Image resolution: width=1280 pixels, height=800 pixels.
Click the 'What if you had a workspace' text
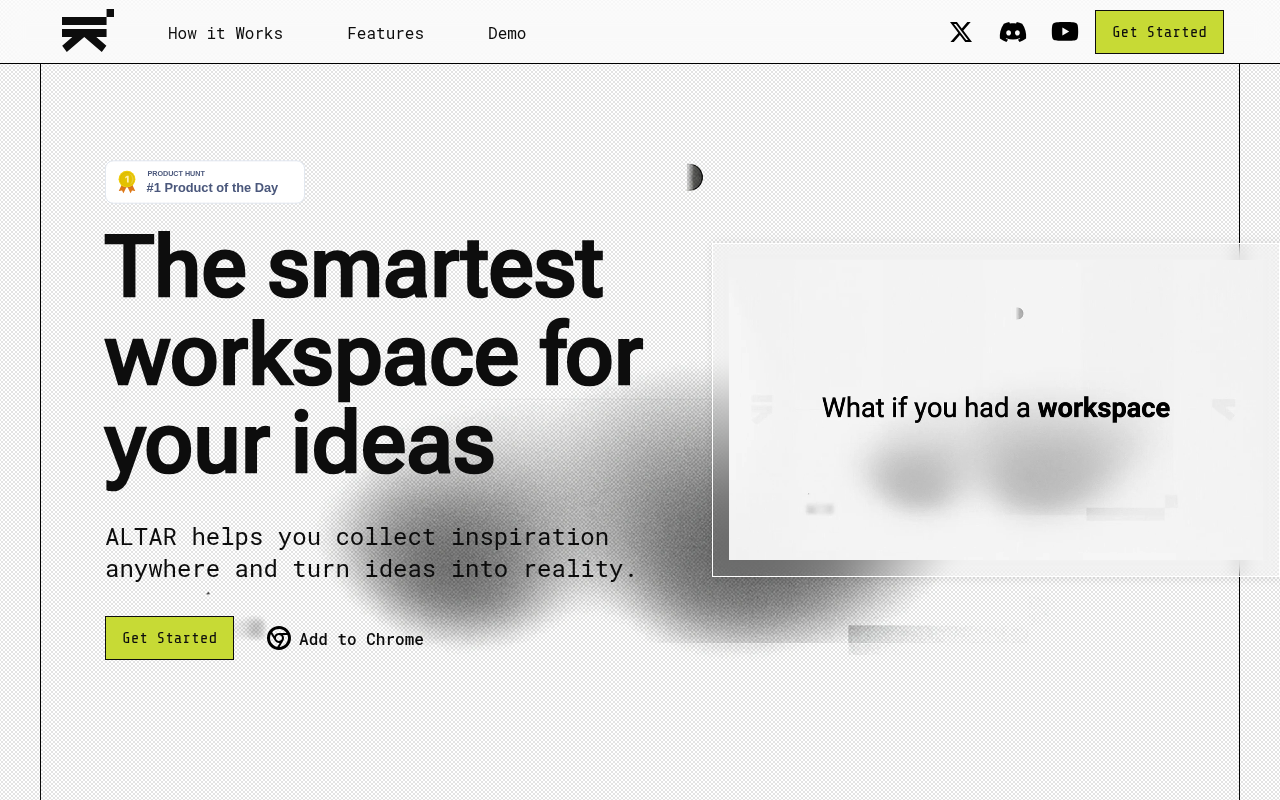pos(996,407)
